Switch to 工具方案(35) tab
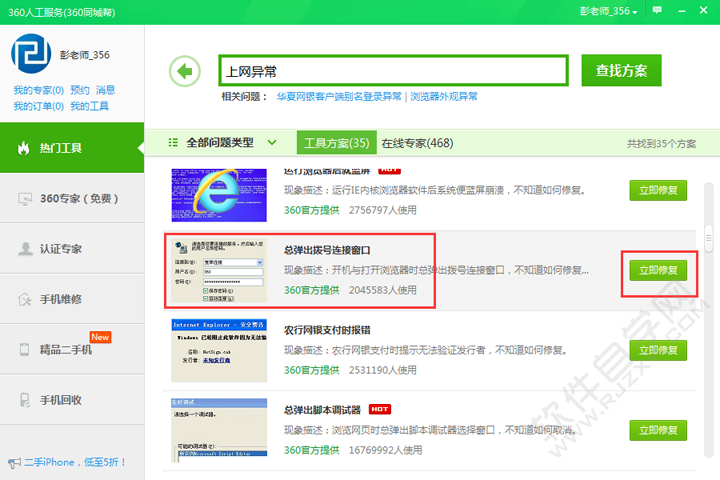 [337, 143]
